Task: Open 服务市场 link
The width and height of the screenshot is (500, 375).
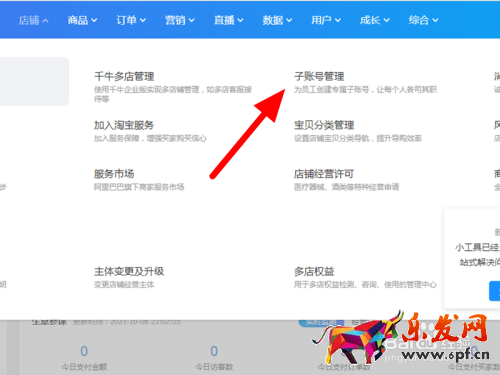Action: tap(114, 174)
